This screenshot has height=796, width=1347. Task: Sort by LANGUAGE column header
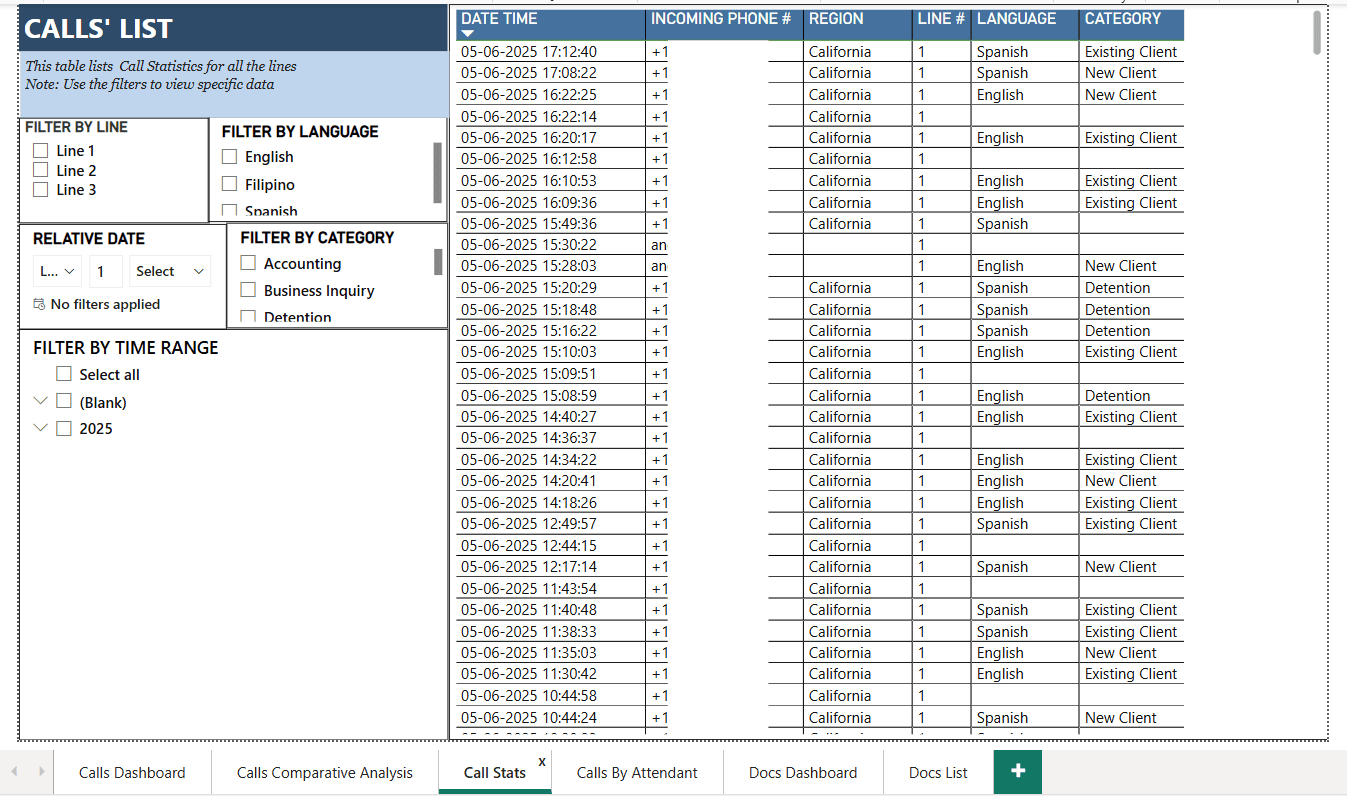click(1016, 18)
